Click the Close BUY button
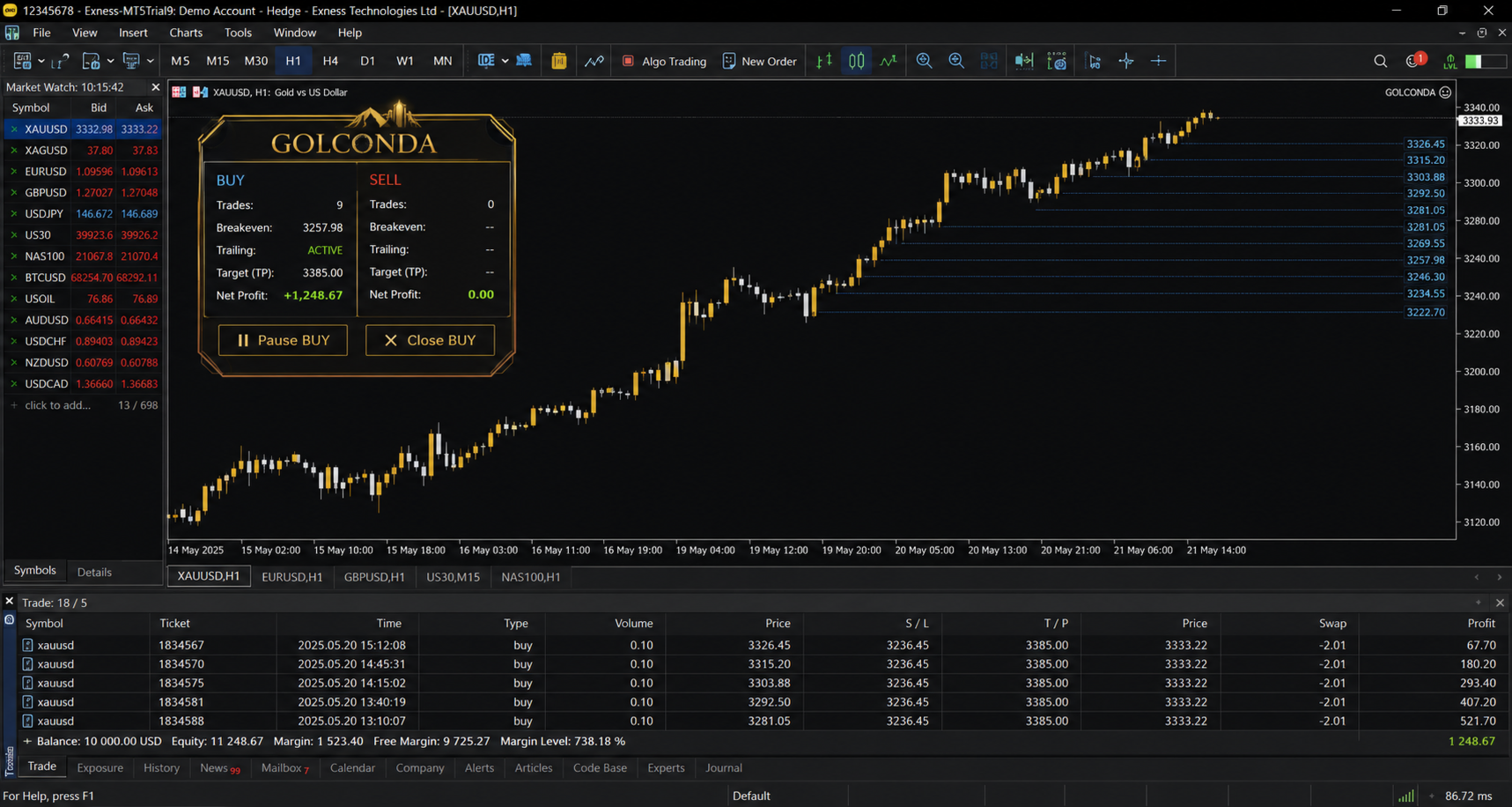Screen dimensions: 1512x807 tap(430, 340)
